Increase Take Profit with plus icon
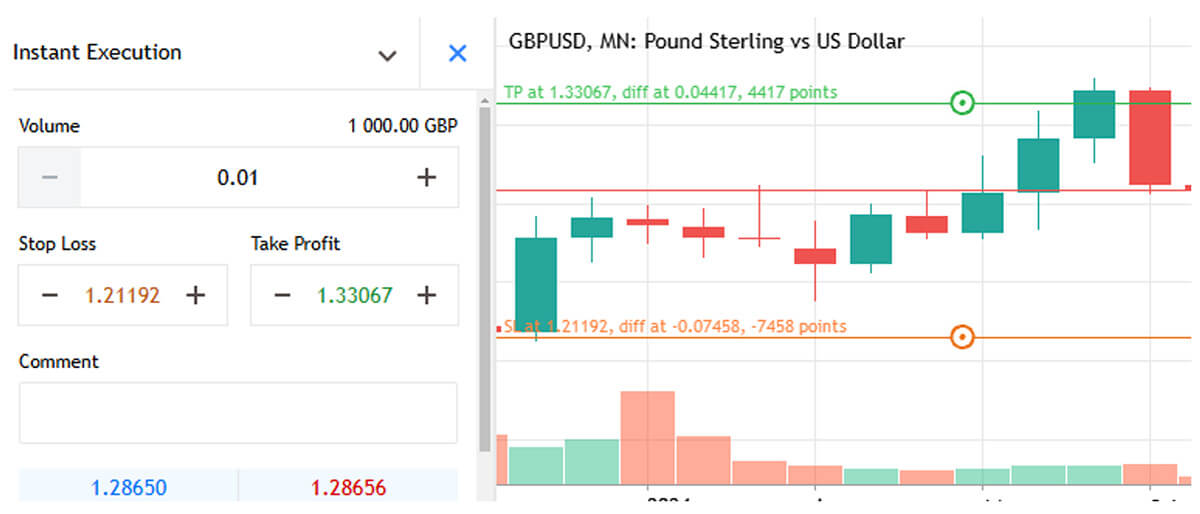The height and width of the screenshot is (514, 1200). coord(427,295)
